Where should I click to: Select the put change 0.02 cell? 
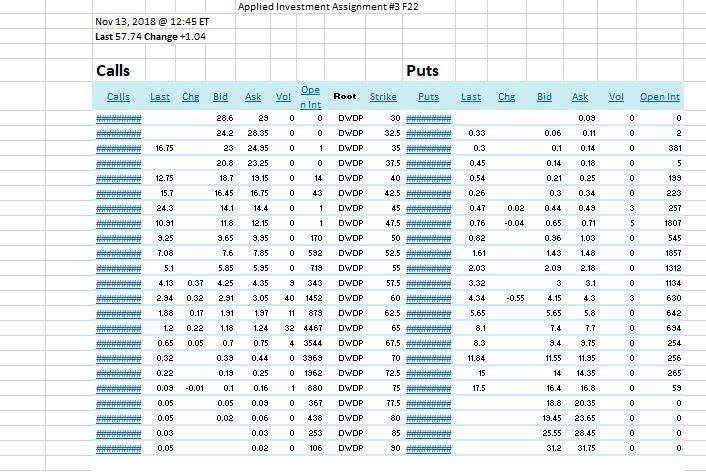click(x=516, y=208)
